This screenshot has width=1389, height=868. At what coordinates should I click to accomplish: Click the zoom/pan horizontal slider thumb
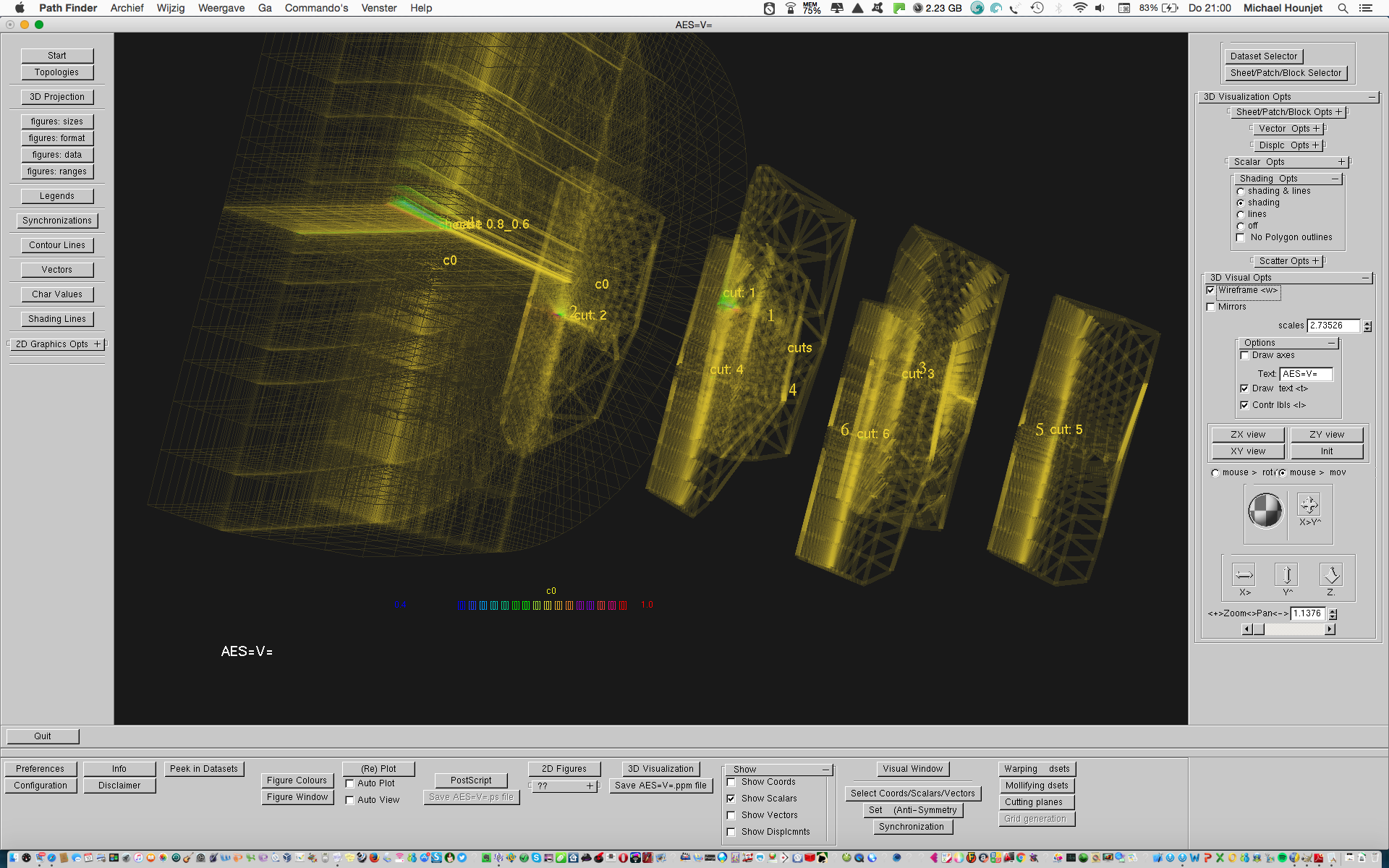(x=1259, y=629)
